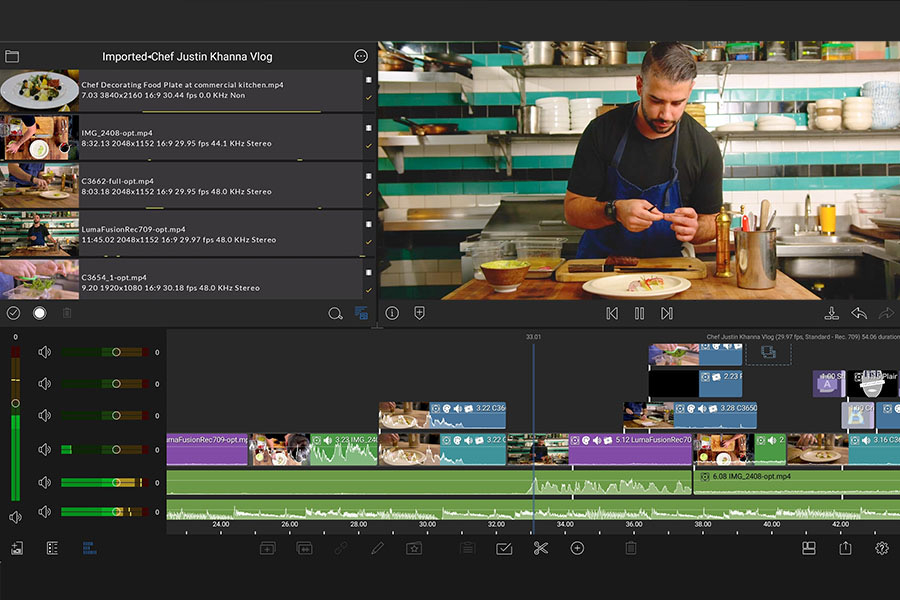Open project settings gear icon
Image resolution: width=900 pixels, height=600 pixels.
coord(882,548)
